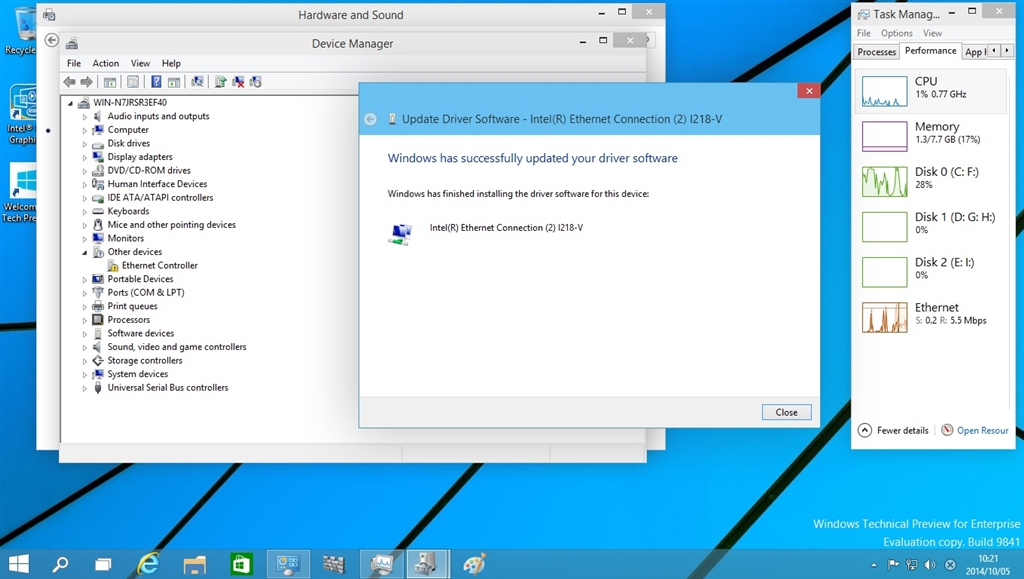Click the Back arrow in Device Manager toolbar
Image resolution: width=1024 pixels, height=579 pixels.
69,82
